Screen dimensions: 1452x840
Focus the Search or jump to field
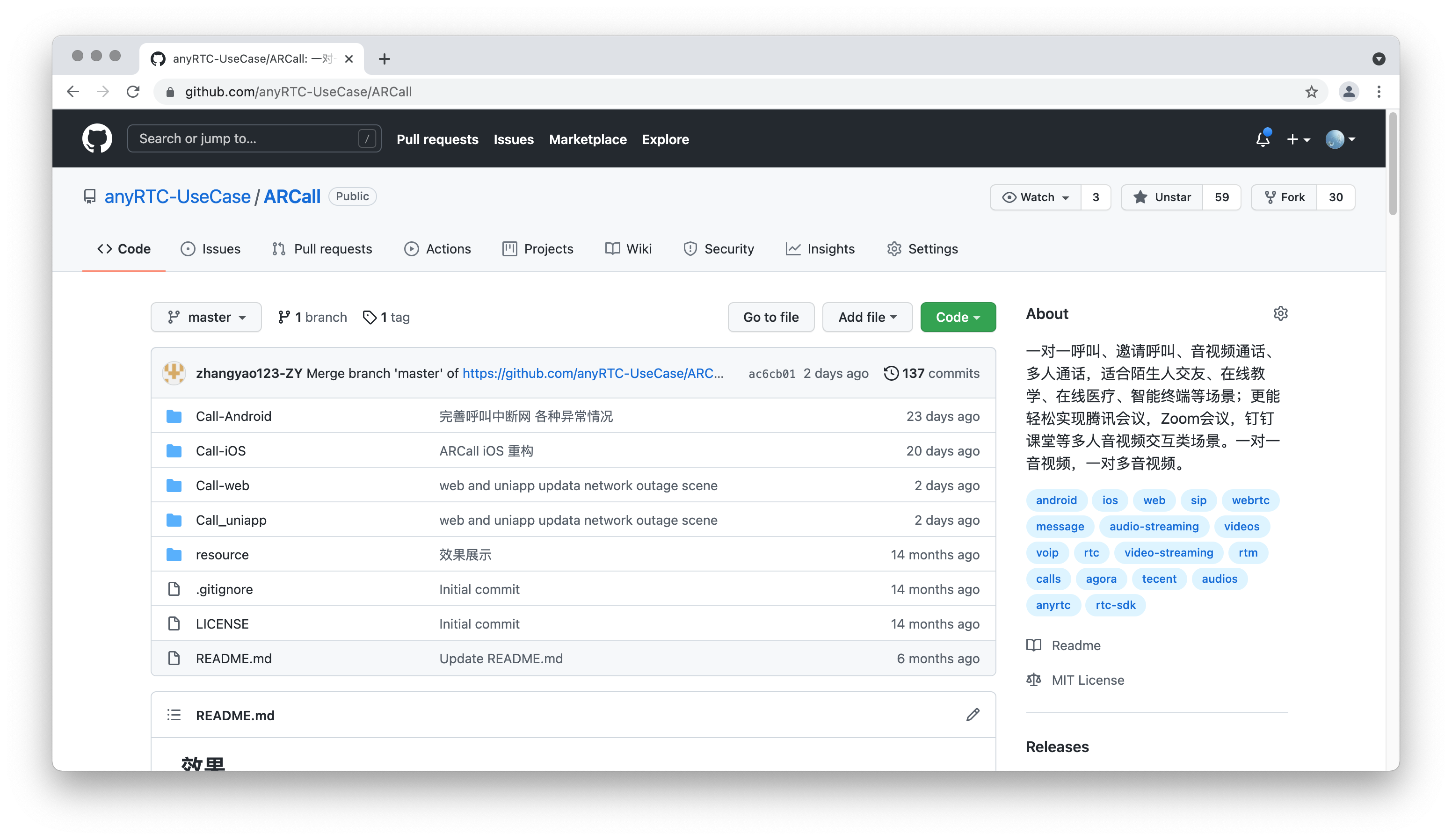tap(254, 138)
